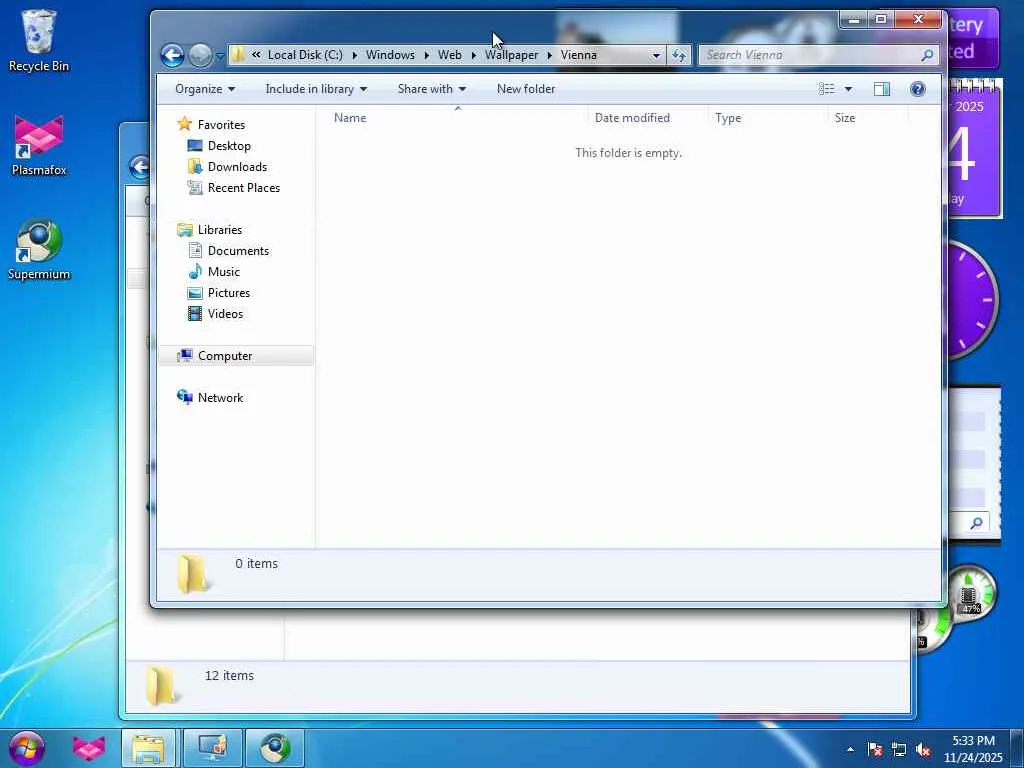This screenshot has height=768, width=1024.
Task: Expand the arrow after Wallpaper in path
Action: [x=549, y=56]
